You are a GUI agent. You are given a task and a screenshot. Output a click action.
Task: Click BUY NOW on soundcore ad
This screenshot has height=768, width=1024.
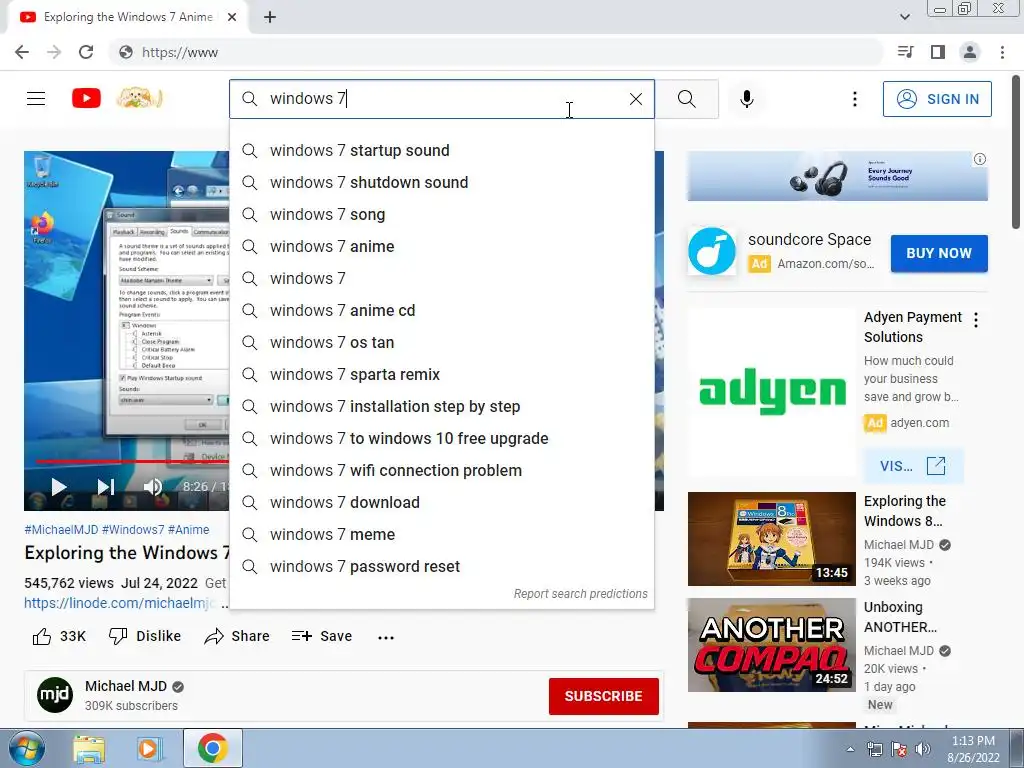tap(938, 253)
